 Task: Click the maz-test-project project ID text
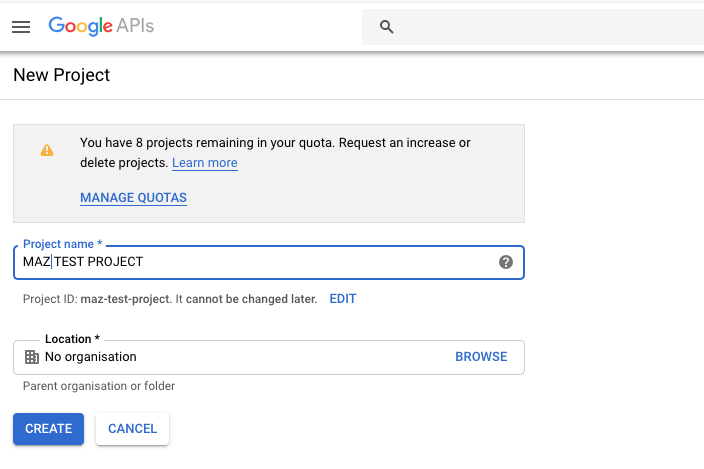pyautogui.click(x=126, y=299)
